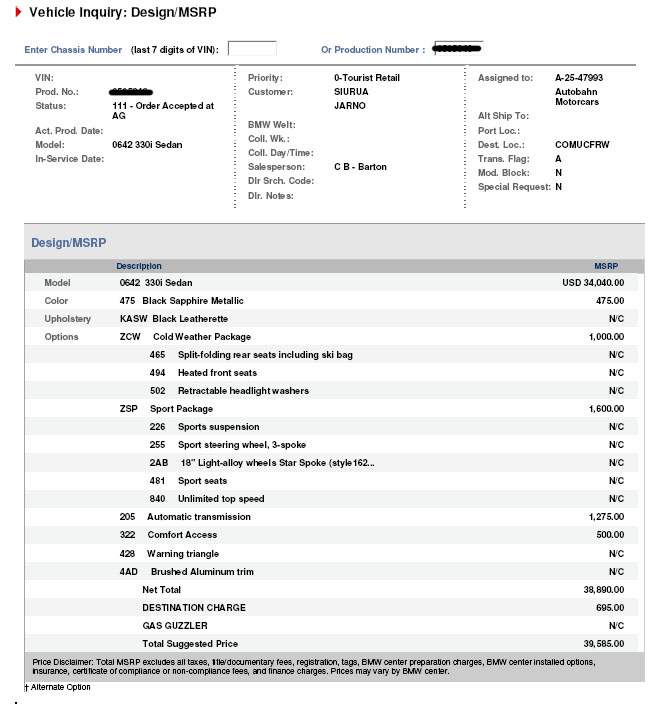Click the assigned code 'A-25-47993'
Image resolution: width=653 pixels, height=716 pixels.
coord(579,78)
